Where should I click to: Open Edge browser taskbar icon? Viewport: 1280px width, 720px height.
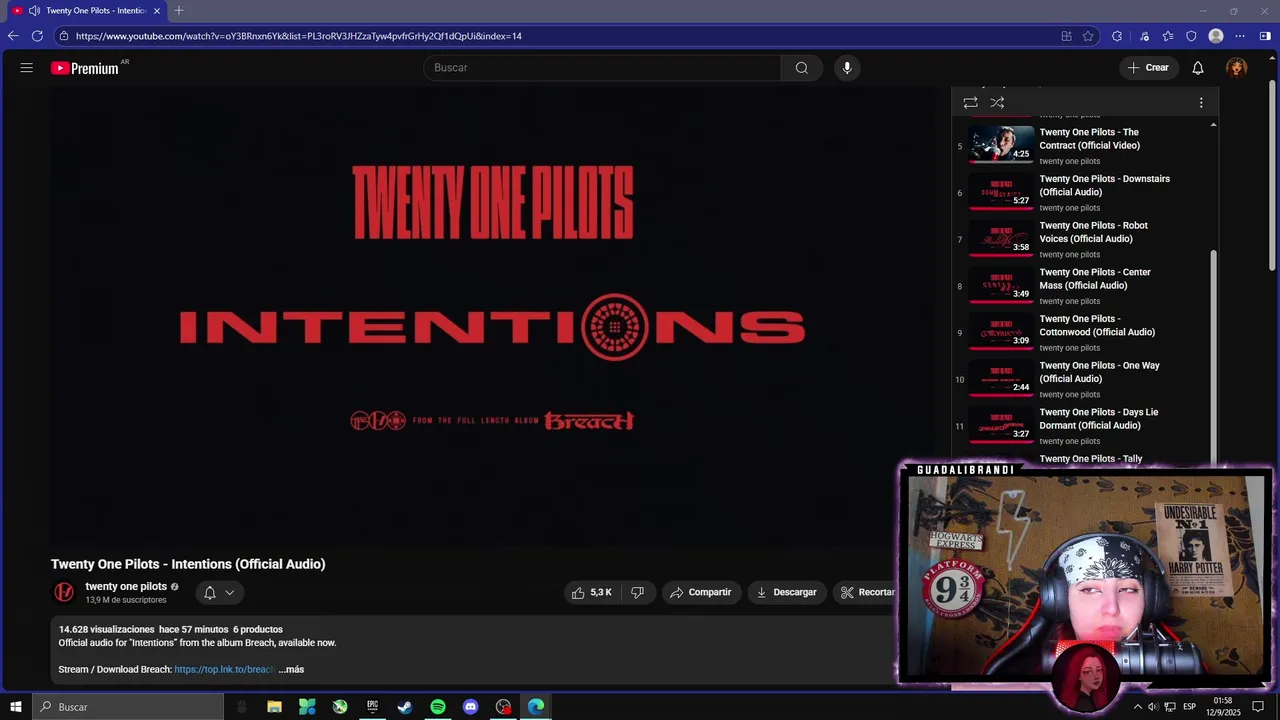pyautogui.click(x=536, y=707)
